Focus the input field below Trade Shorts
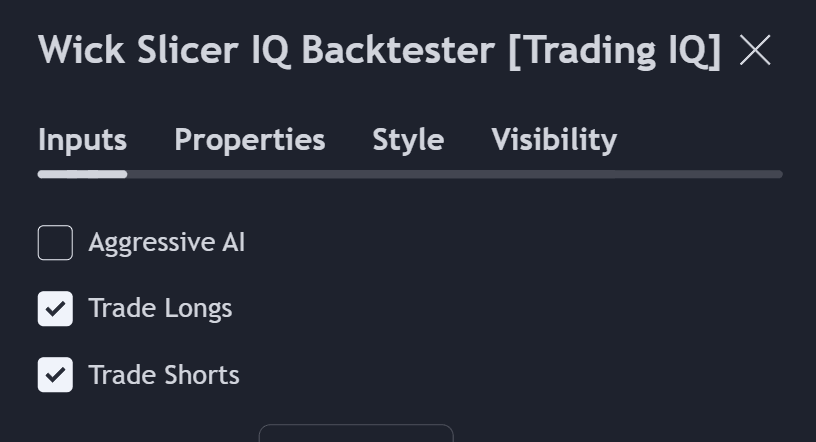 click(x=355, y=433)
